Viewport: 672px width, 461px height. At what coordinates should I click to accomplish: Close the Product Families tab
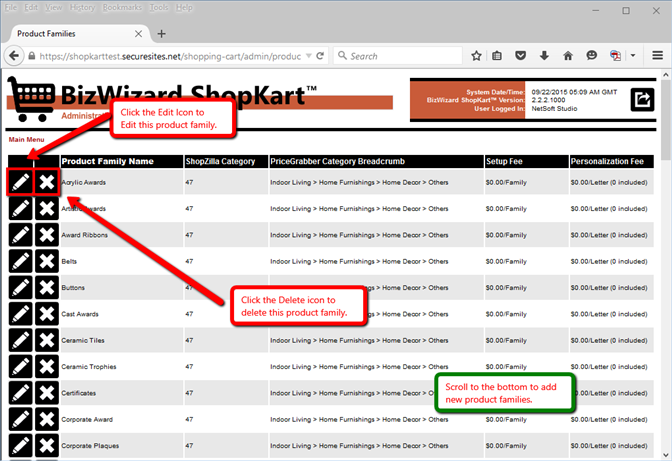coord(138,34)
